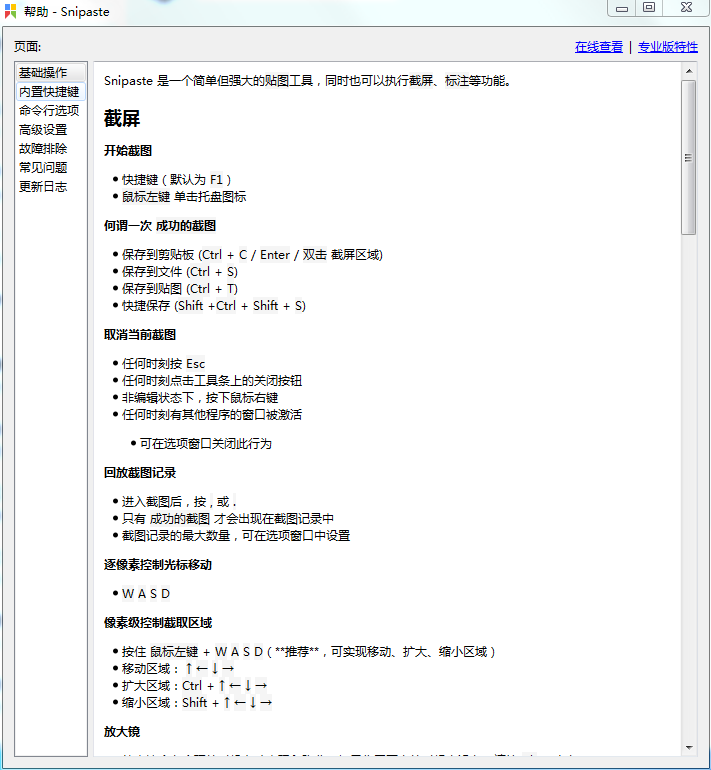Open the 故障排除 page
Viewport: 711px width, 770px height.
coord(43,148)
